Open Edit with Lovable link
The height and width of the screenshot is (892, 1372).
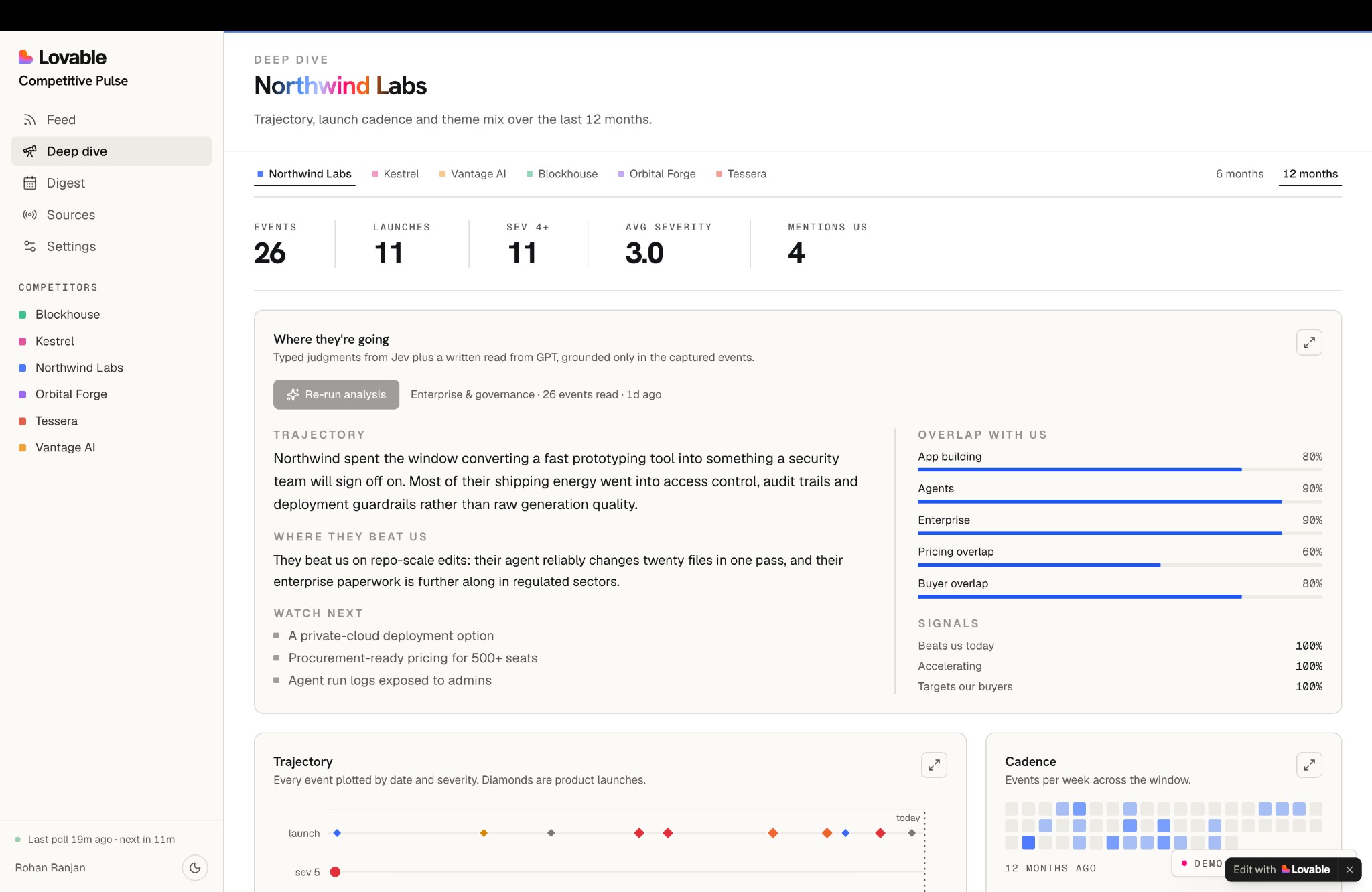pos(1282,869)
